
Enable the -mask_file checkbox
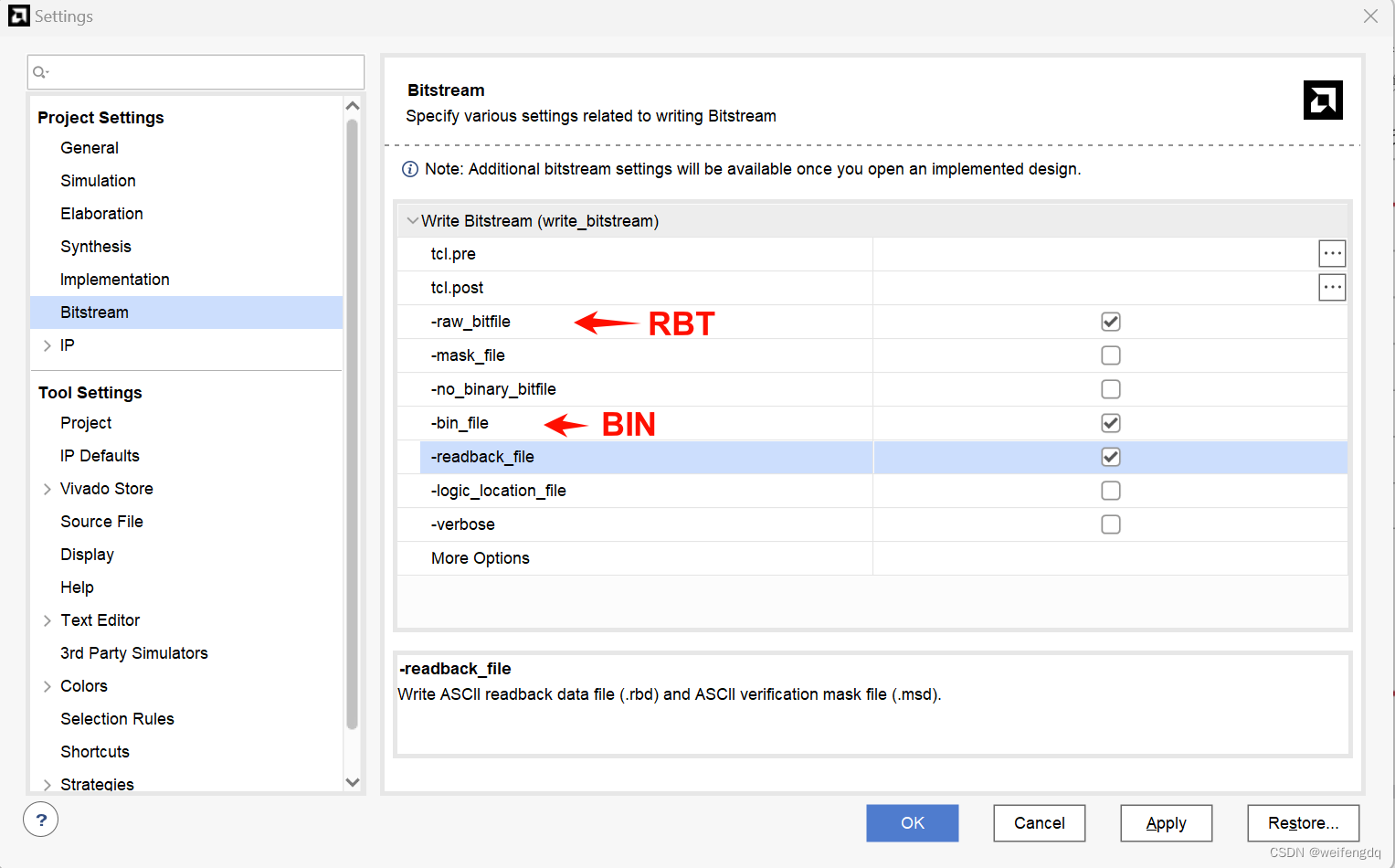1111,355
